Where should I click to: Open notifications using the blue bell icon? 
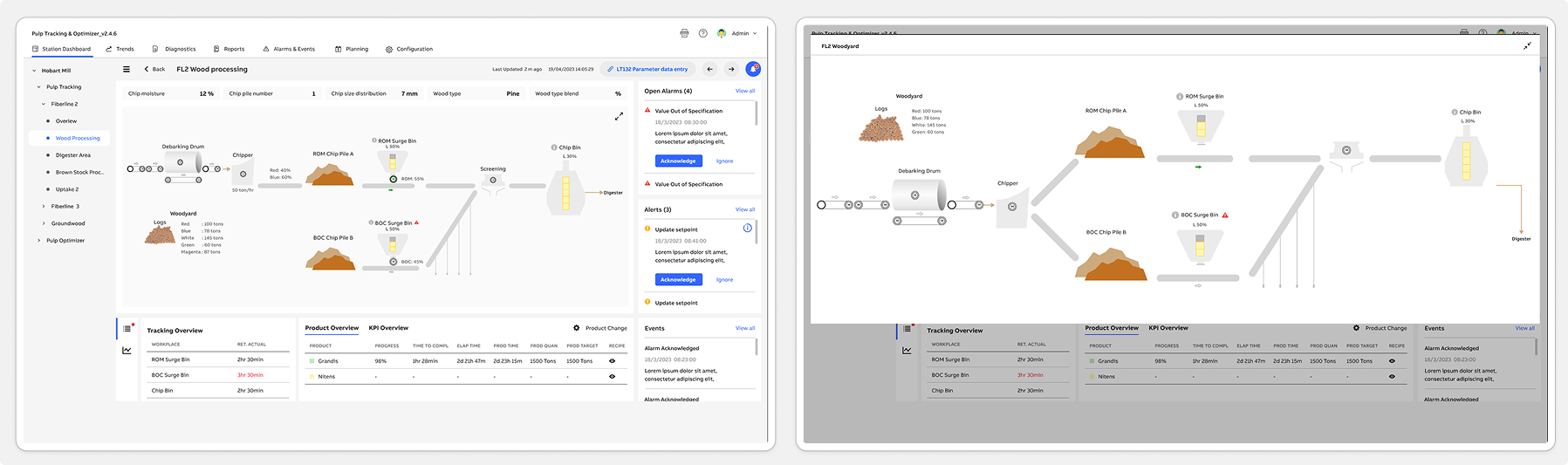click(753, 69)
